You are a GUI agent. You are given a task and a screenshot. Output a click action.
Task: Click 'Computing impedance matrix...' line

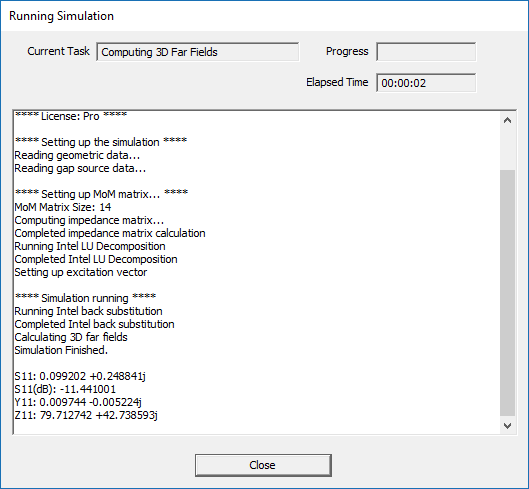click(x=89, y=220)
